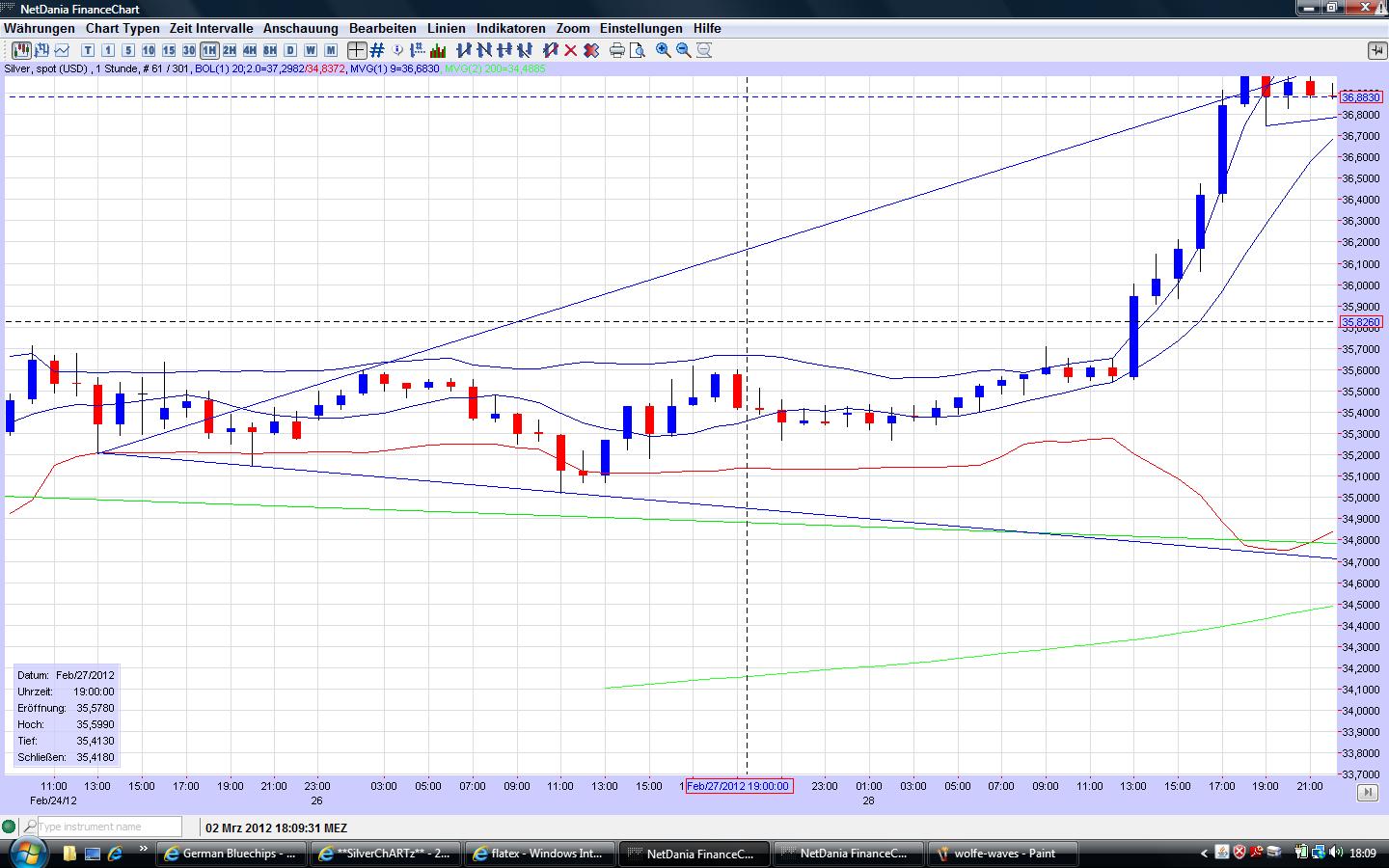The height and width of the screenshot is (868, 1389).
Task: Select the candlestick chart type icon
Action: pos(20,50)
